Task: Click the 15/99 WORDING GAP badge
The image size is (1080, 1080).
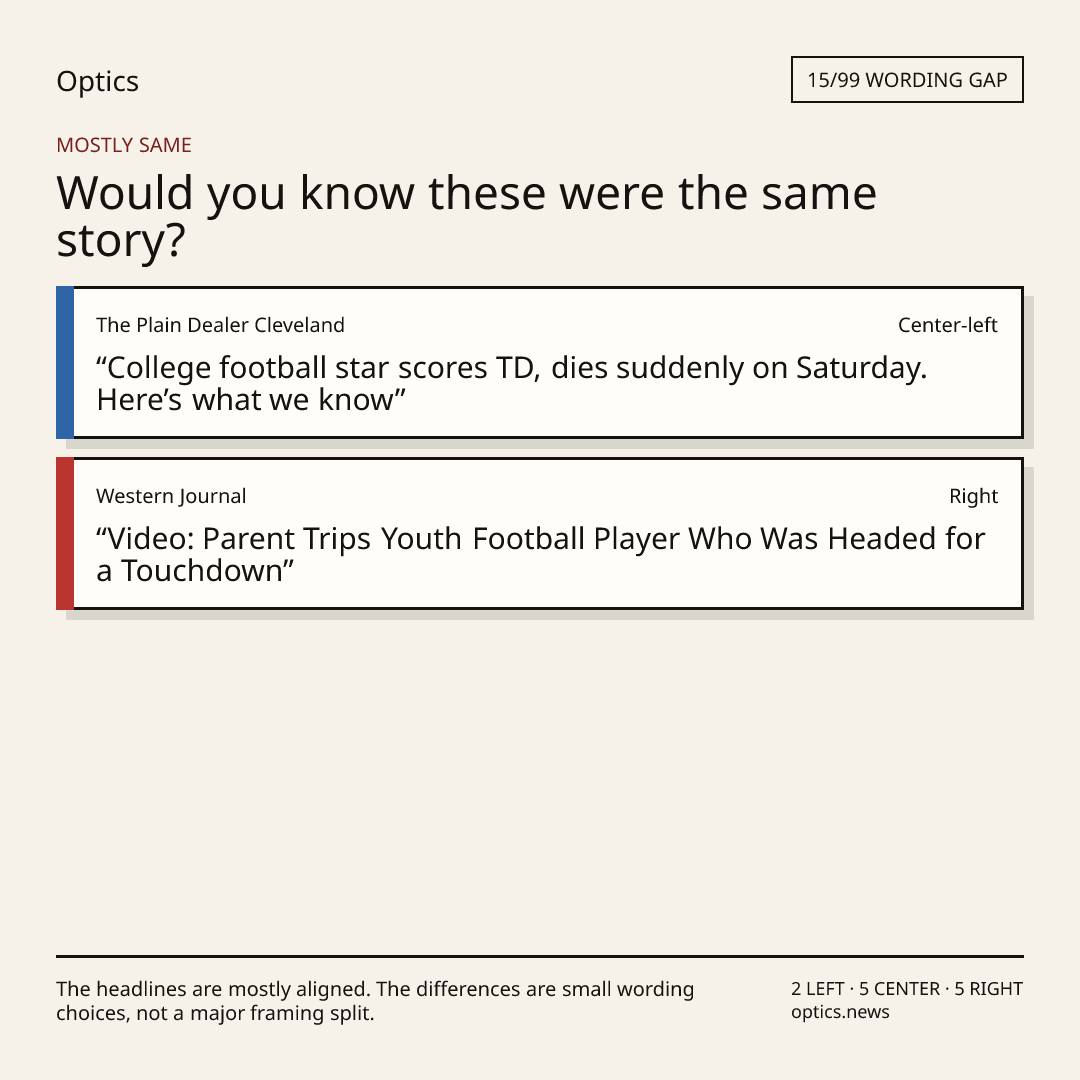Action: [x=907, y=80]
